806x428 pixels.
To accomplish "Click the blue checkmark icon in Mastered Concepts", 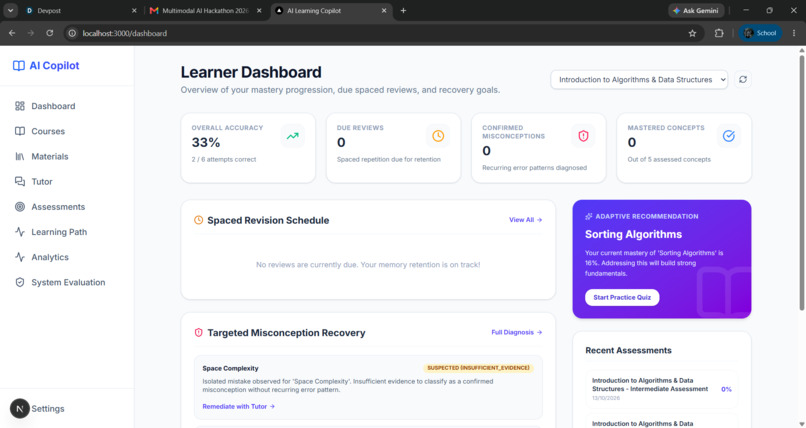I will pos(728,136).
